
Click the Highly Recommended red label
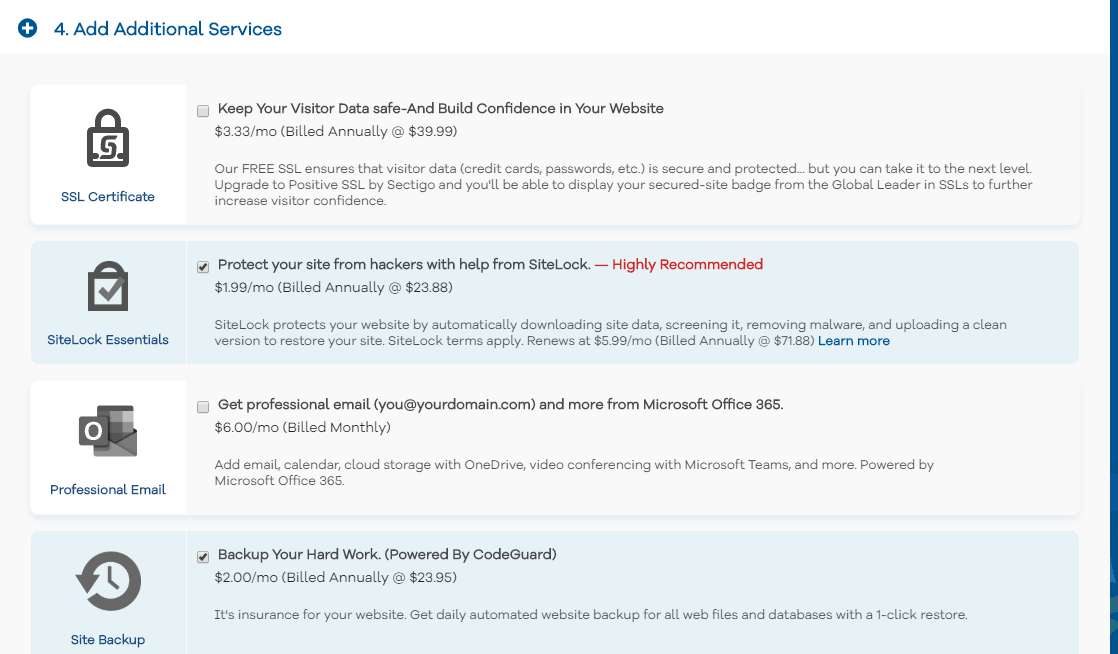point(687,265)
